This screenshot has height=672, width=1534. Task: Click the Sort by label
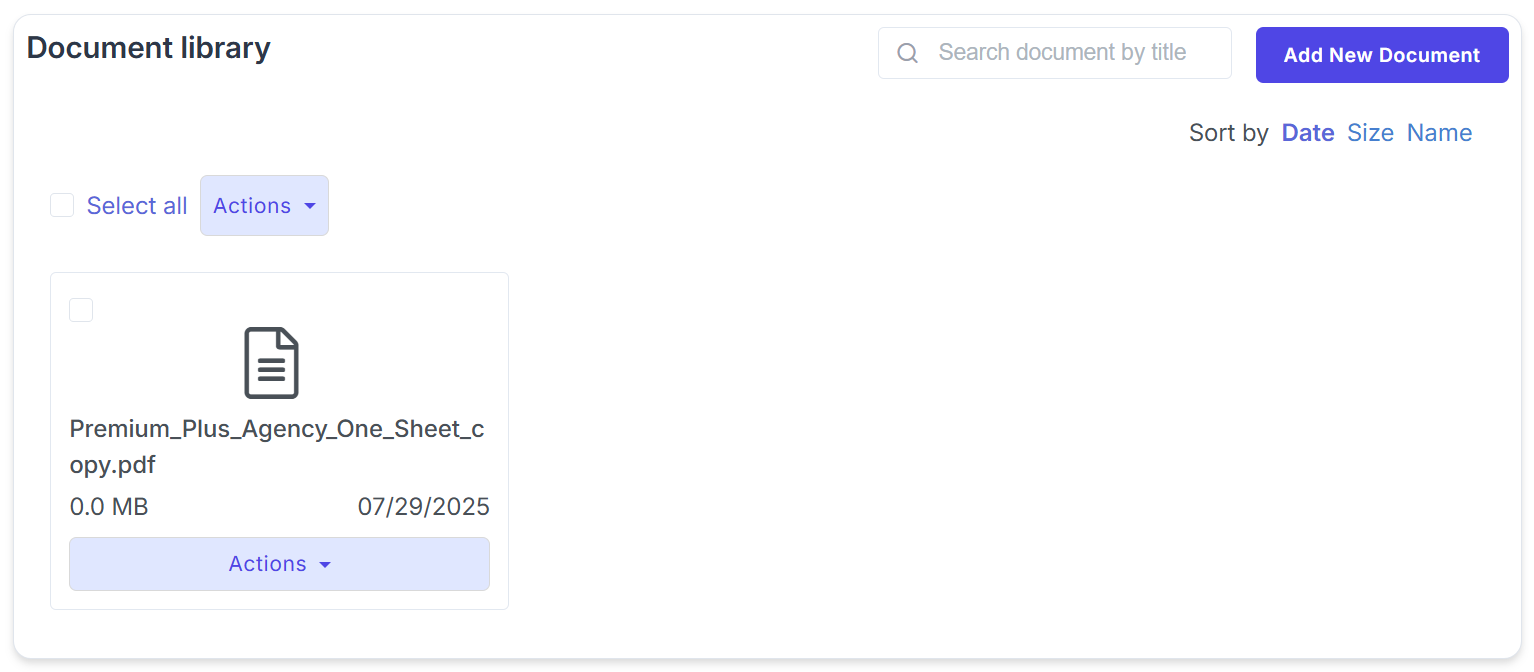point(1228,133)
